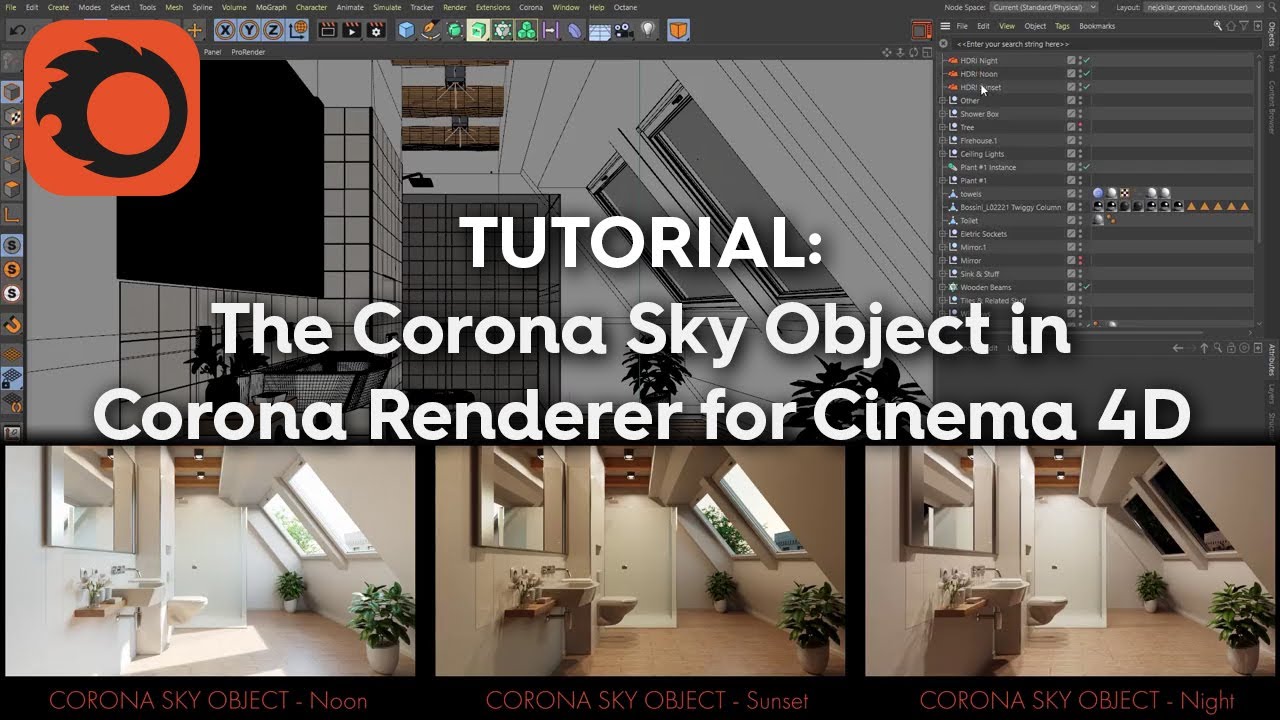The image size is (1280, 720).
Task: Click Render to Picture Viewer icon
Action: (x=351, y=30)
